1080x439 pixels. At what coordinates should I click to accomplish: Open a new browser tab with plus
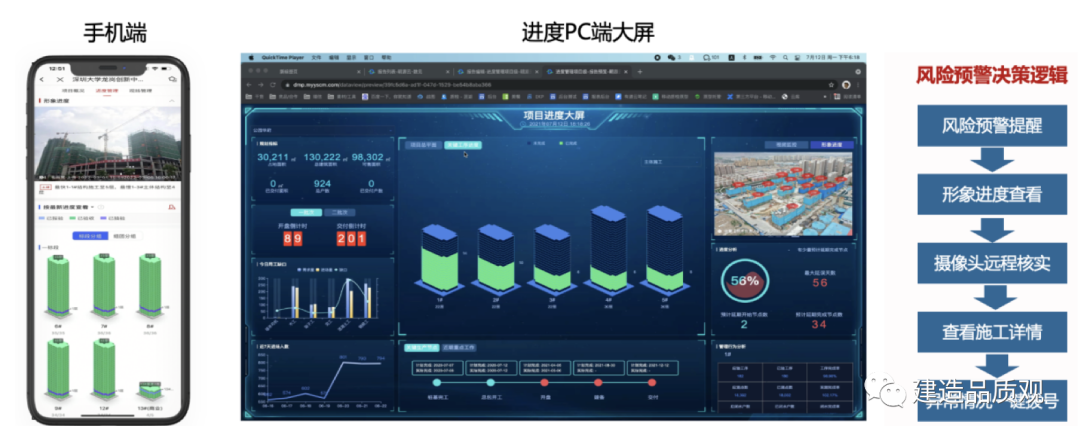coord(639,72)
